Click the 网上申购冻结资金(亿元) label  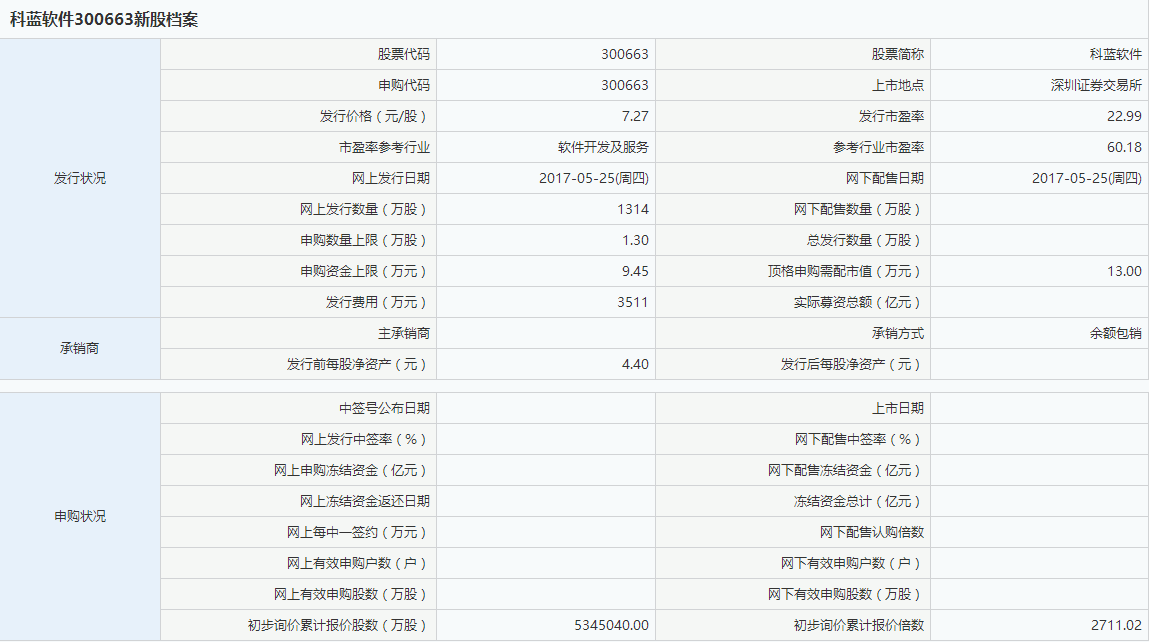[352, 471]
